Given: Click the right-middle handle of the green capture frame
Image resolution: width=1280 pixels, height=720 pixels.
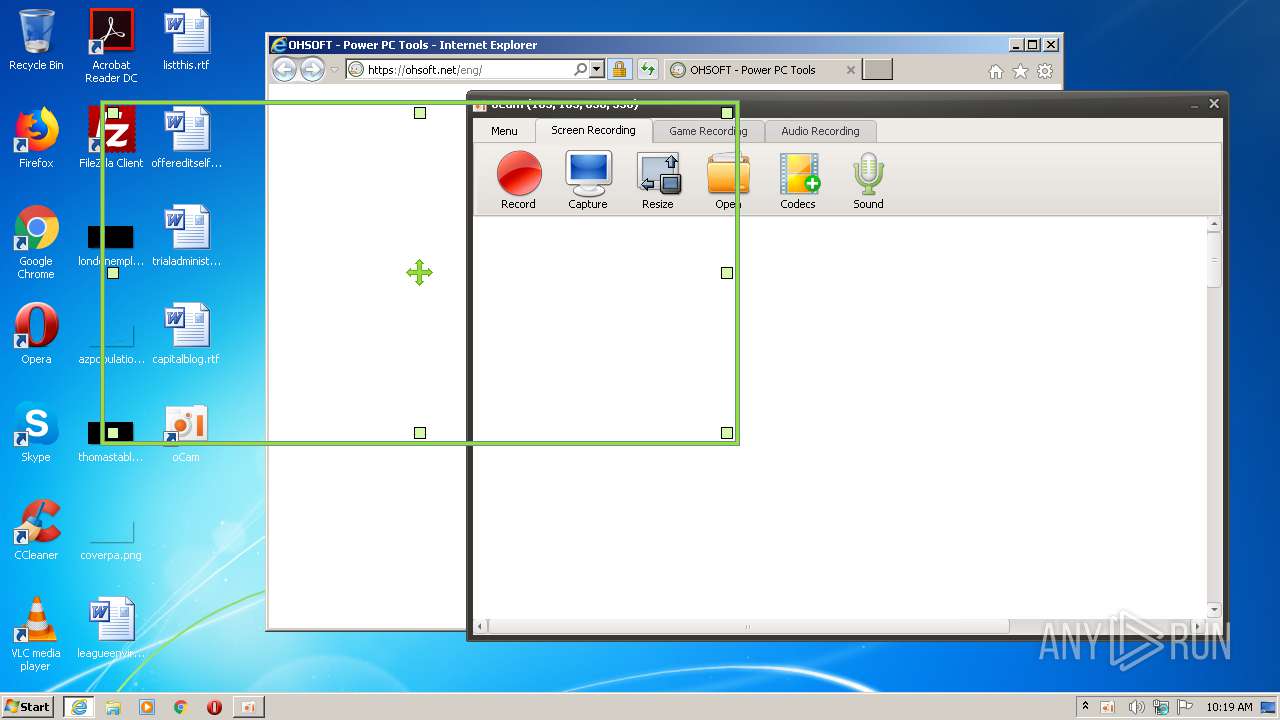Looking at the screenshot, I should click(727, 273).
